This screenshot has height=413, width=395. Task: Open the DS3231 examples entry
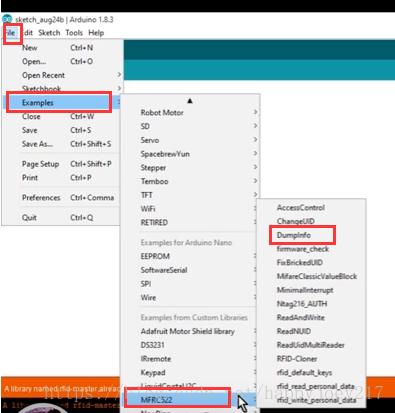(x=189, y=345)
